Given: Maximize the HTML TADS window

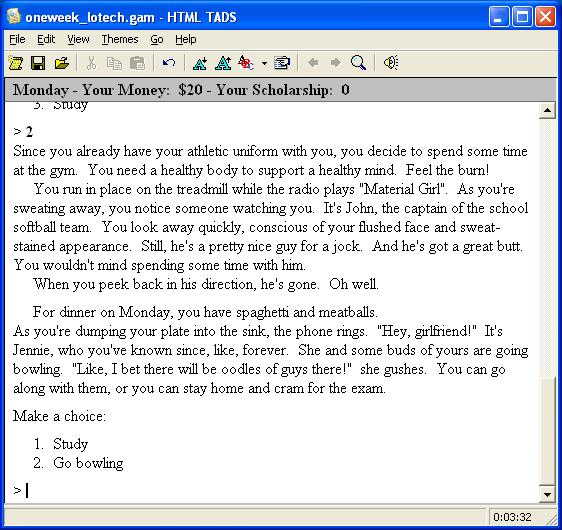Looking at the screenshot, I should pos(522,17).
